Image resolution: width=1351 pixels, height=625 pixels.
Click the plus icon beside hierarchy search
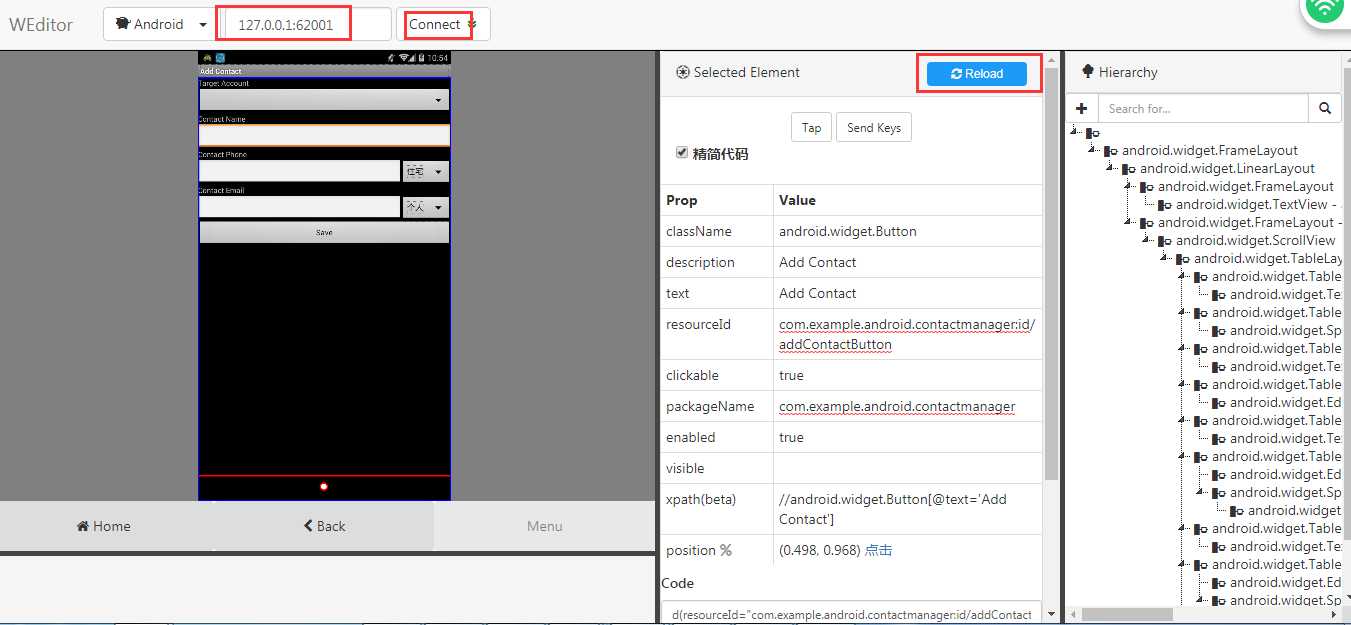pos(1082,108)
